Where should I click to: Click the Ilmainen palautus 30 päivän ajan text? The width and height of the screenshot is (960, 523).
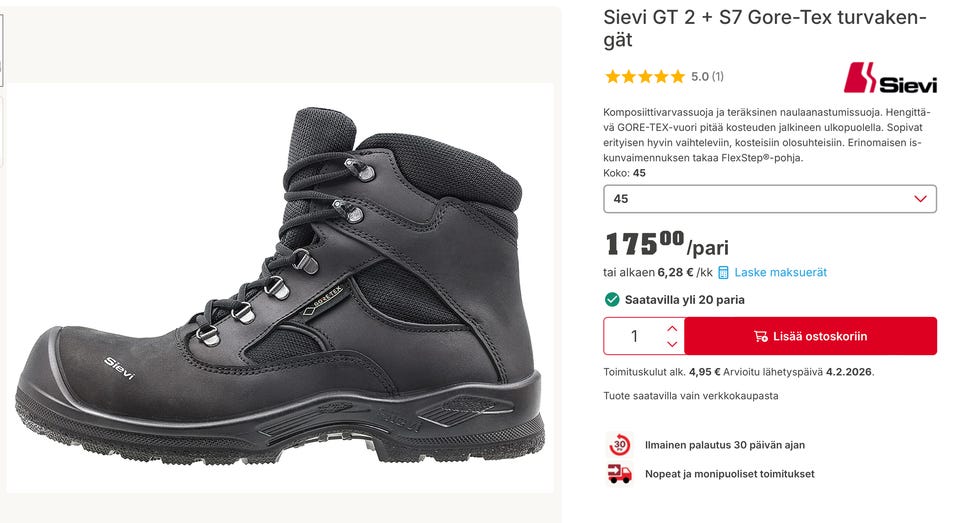click(x=724, y=445)
